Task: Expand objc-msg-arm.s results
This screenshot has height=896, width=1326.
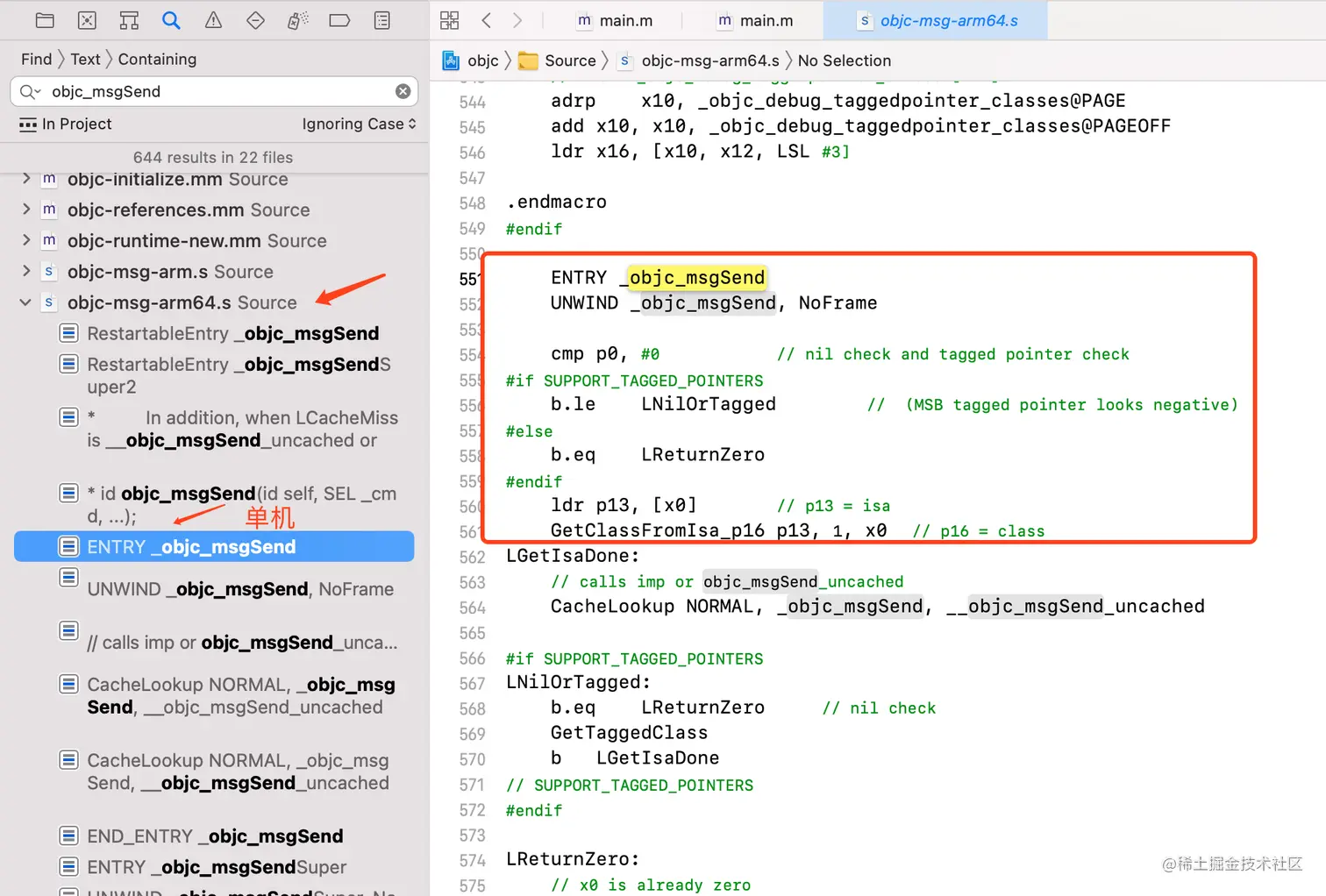Action: (x=25, y=270)
